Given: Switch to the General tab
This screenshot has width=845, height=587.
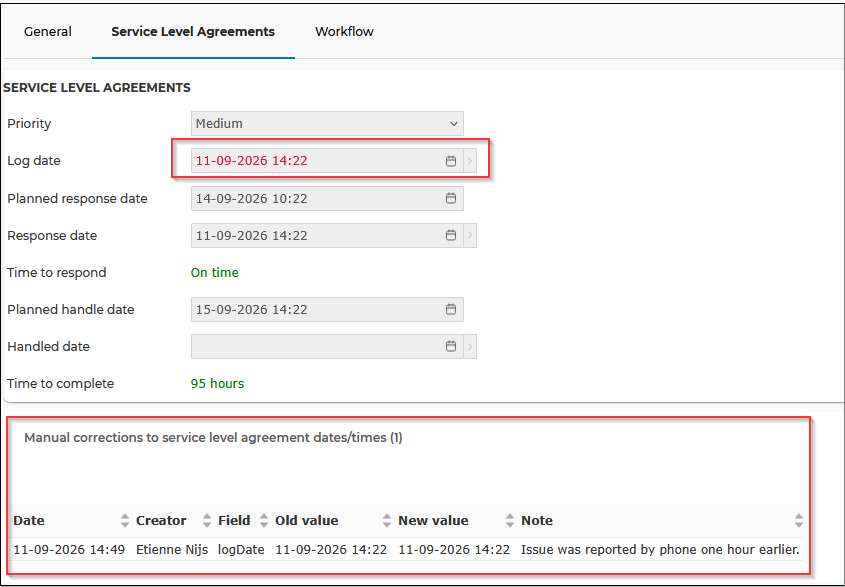Looking at the screenshot, I should (48, 32).
